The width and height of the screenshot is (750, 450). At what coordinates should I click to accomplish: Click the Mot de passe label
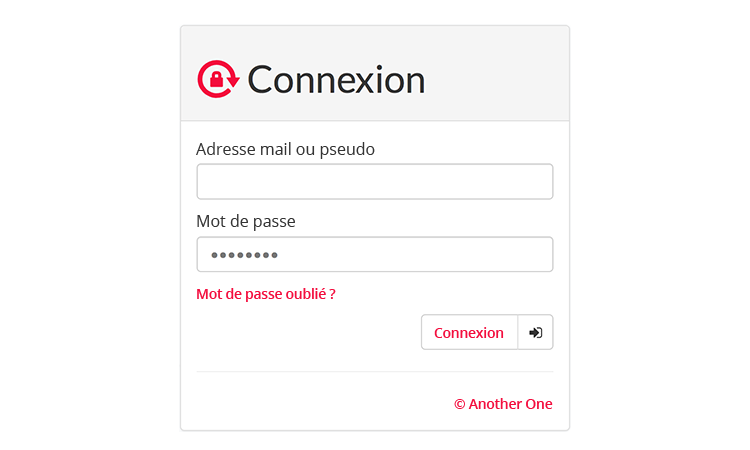(x=246, y=221)
